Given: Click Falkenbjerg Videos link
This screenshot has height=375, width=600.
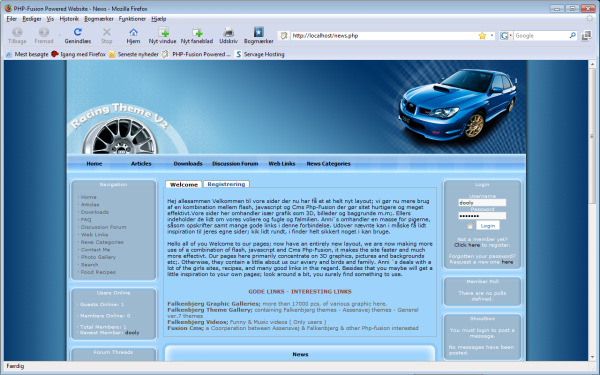Looking at the screenshot, I should (198, 322).
